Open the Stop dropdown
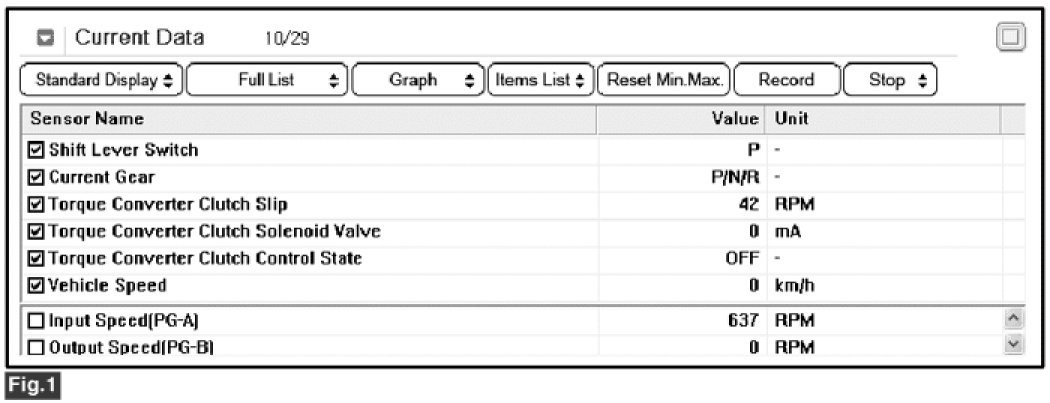 [892, 80]
